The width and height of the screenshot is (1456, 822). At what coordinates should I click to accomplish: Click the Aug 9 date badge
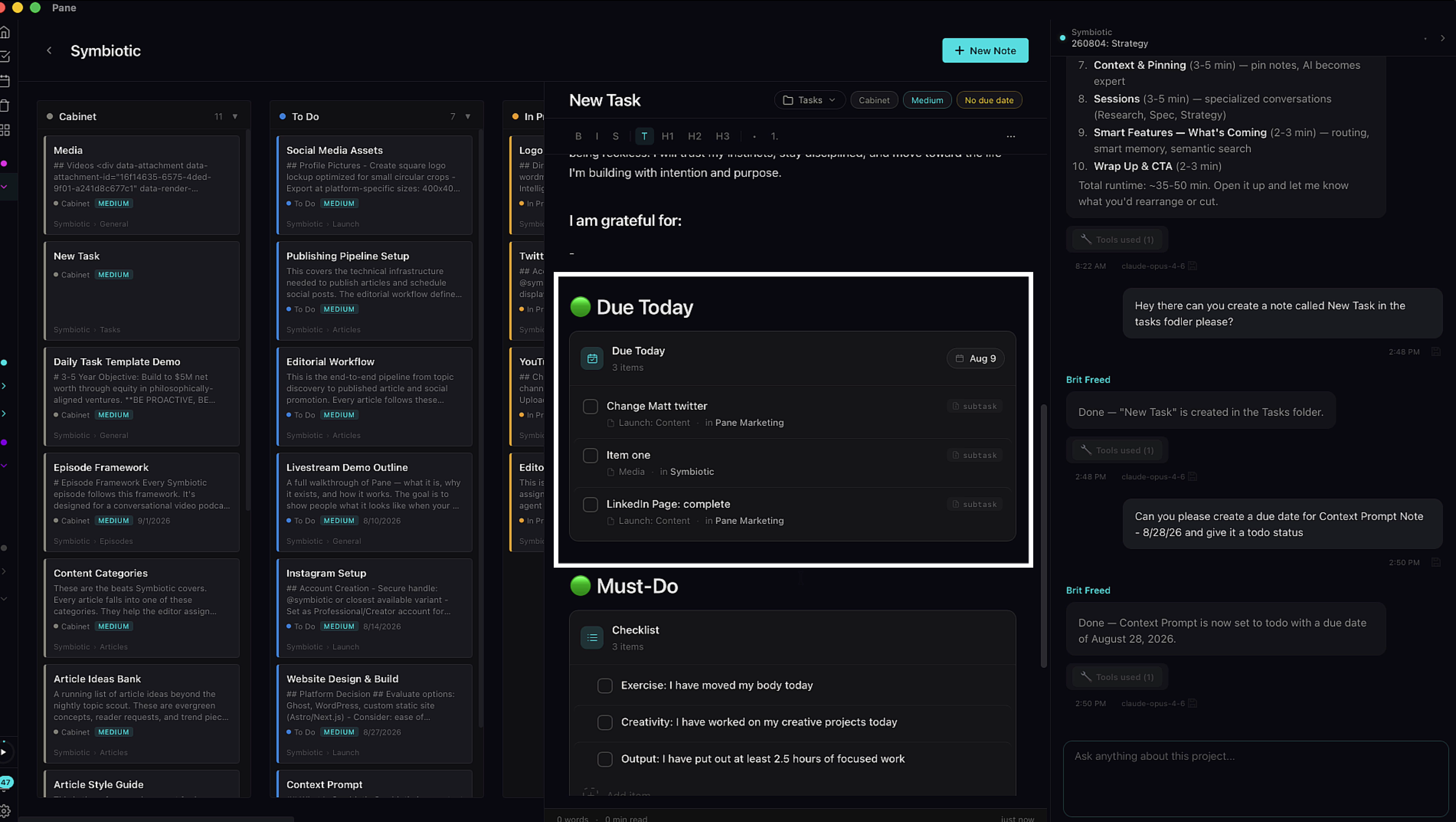tap(975, 359)
